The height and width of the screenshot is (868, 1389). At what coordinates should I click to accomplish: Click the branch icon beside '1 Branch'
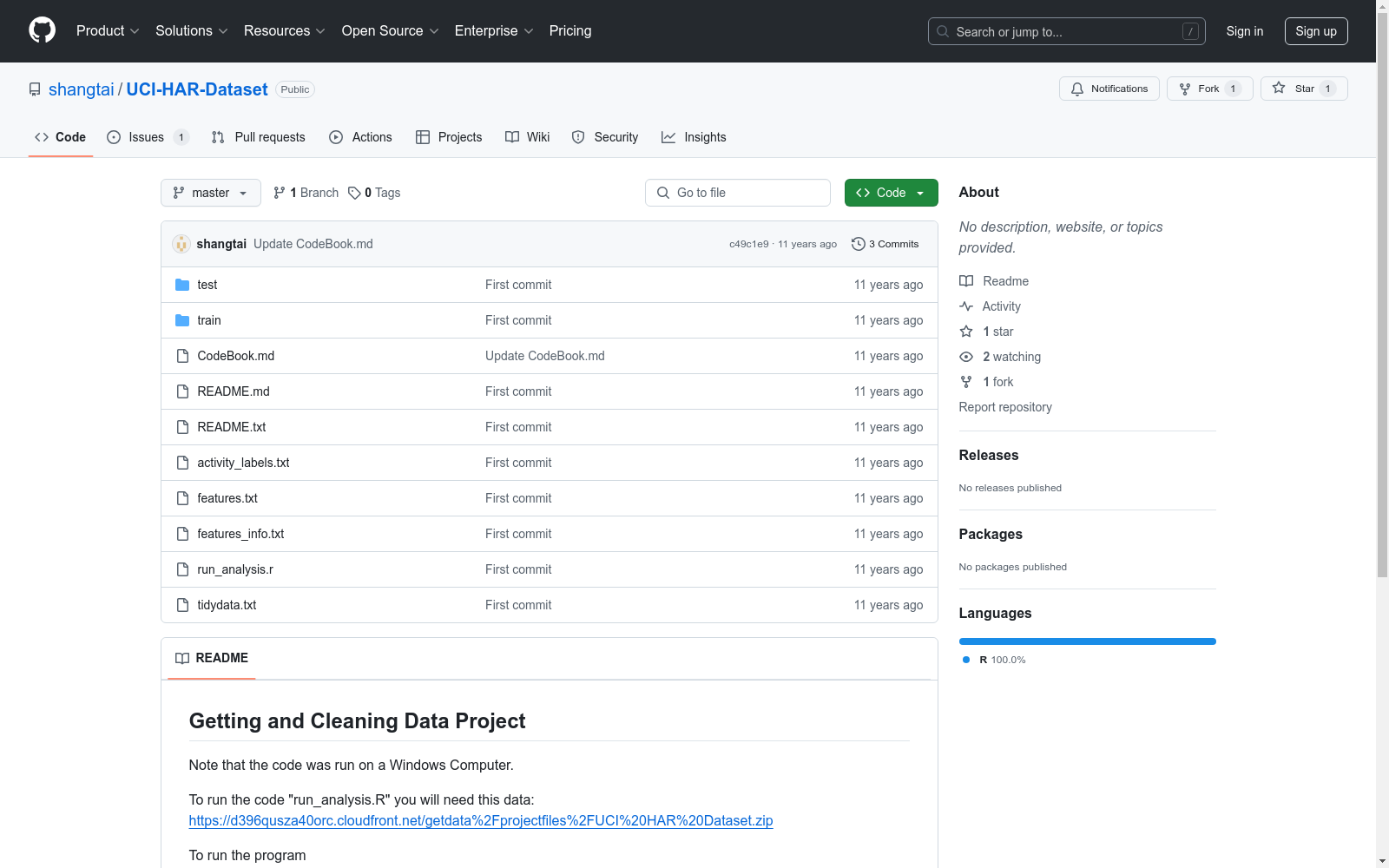point(280,193)
